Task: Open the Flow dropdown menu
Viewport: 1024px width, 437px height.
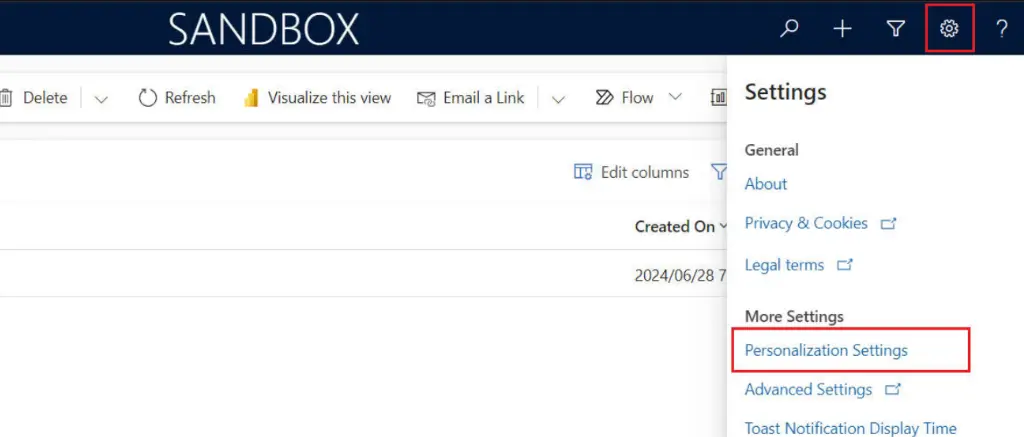Action: coord(638,98)
